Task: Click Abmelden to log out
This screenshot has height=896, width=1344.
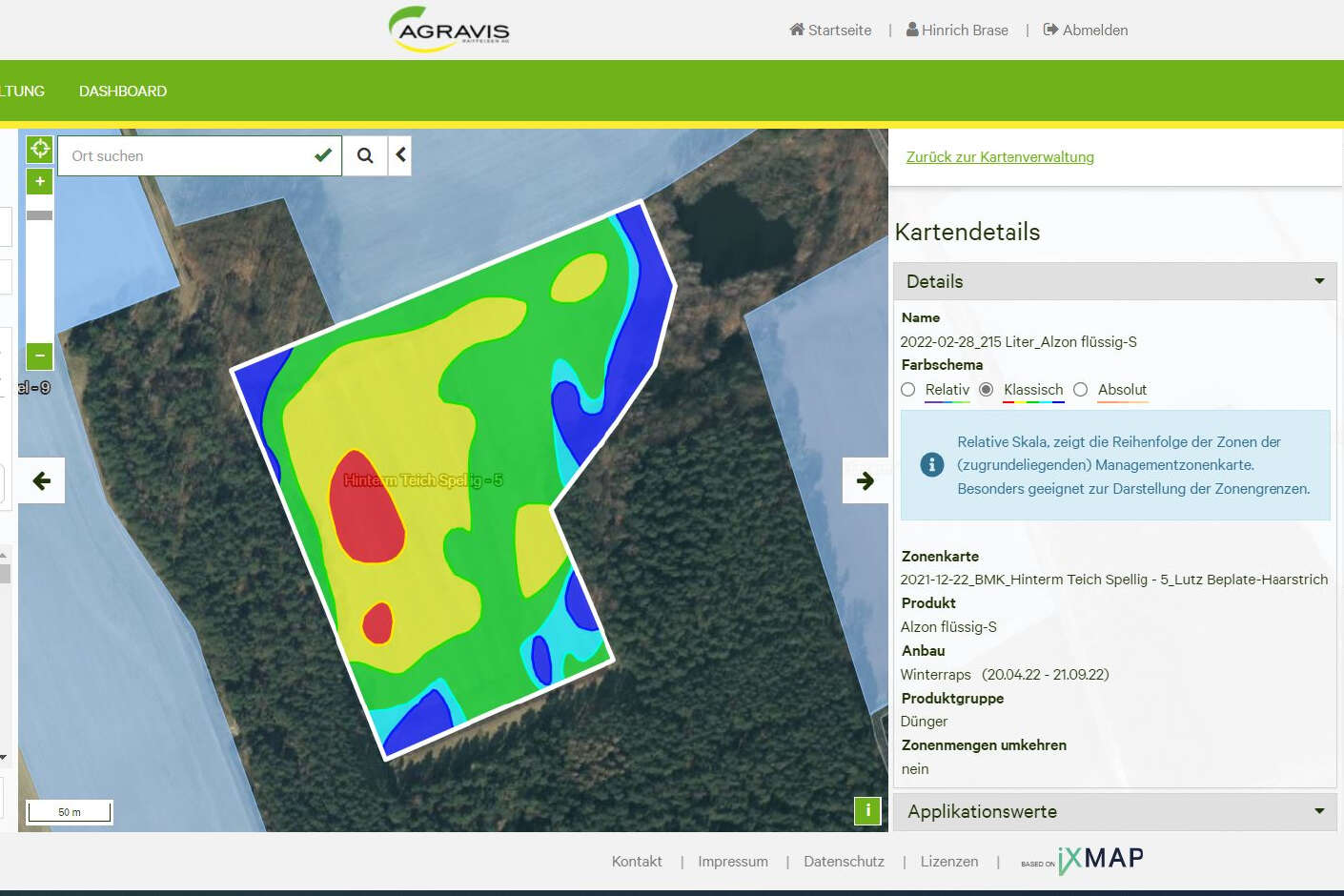Action: [1095, 31]
